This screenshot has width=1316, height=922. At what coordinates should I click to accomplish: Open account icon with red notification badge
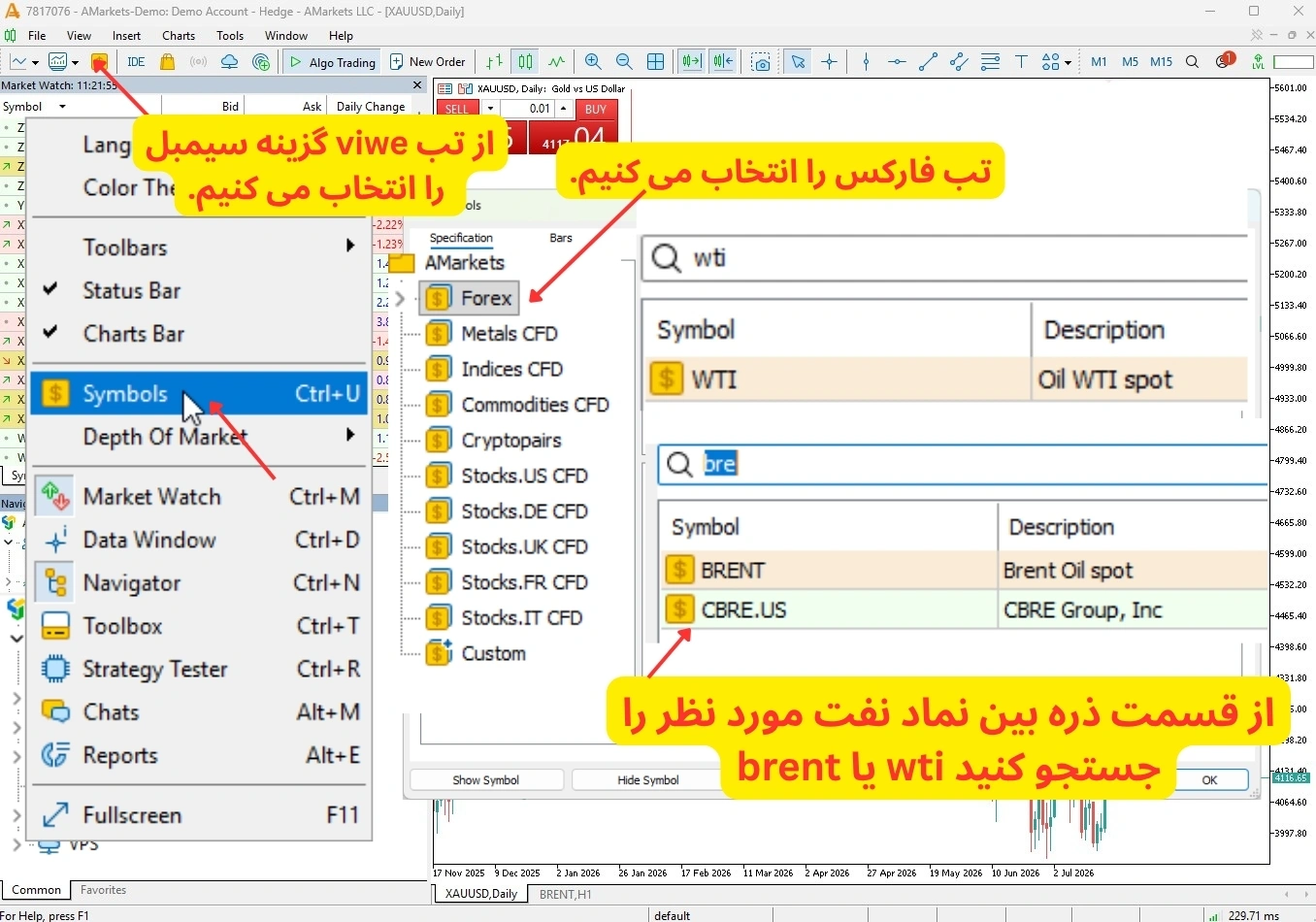click(1225, 61)
